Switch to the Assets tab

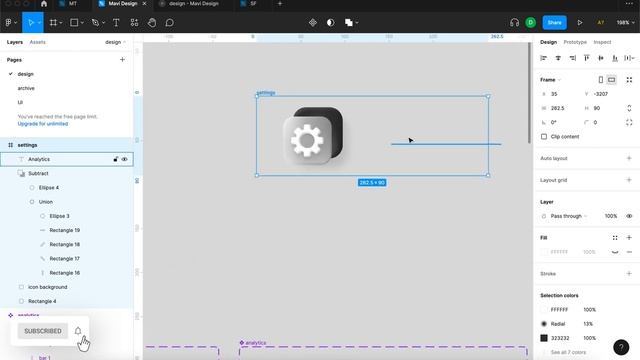pos(38,42)
